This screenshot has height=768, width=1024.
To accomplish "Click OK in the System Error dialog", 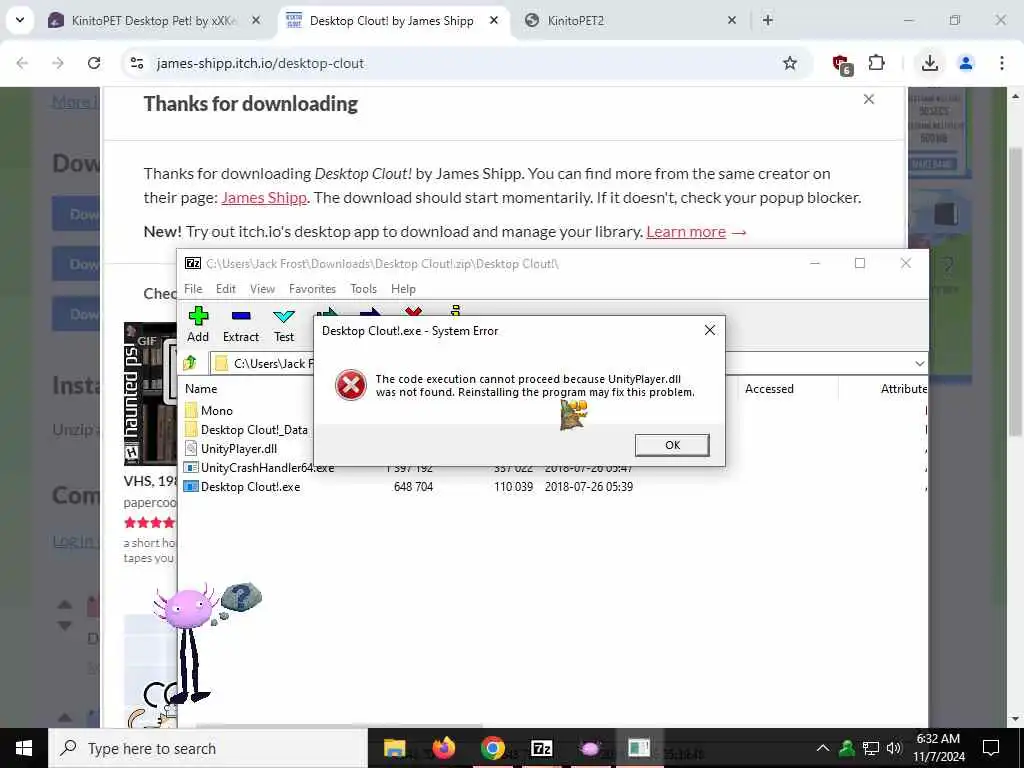I will 672,445.
